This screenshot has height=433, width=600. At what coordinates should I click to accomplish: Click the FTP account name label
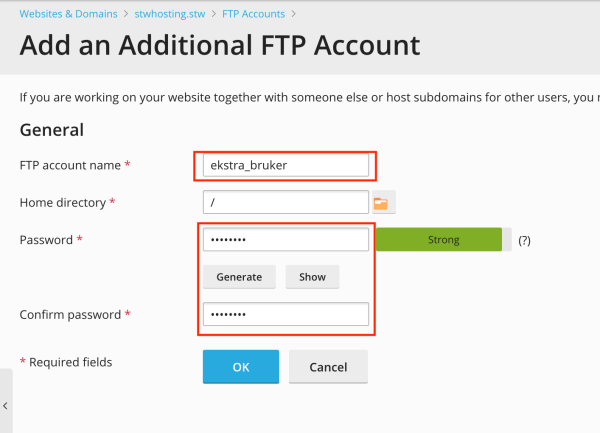pyautogui.click(x=70, y=165)
